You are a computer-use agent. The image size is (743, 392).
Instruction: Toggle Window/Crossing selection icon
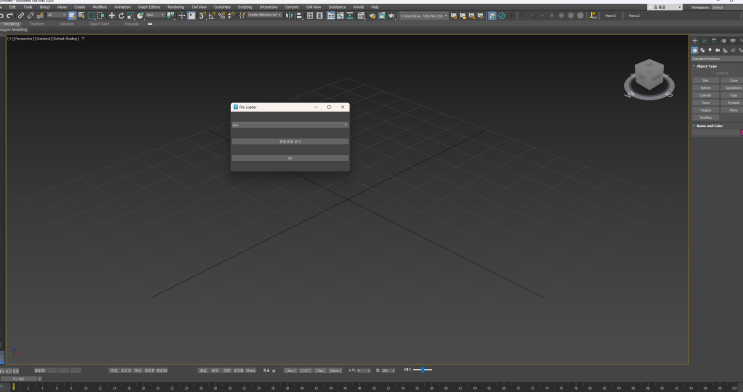[x=100, y=16]
